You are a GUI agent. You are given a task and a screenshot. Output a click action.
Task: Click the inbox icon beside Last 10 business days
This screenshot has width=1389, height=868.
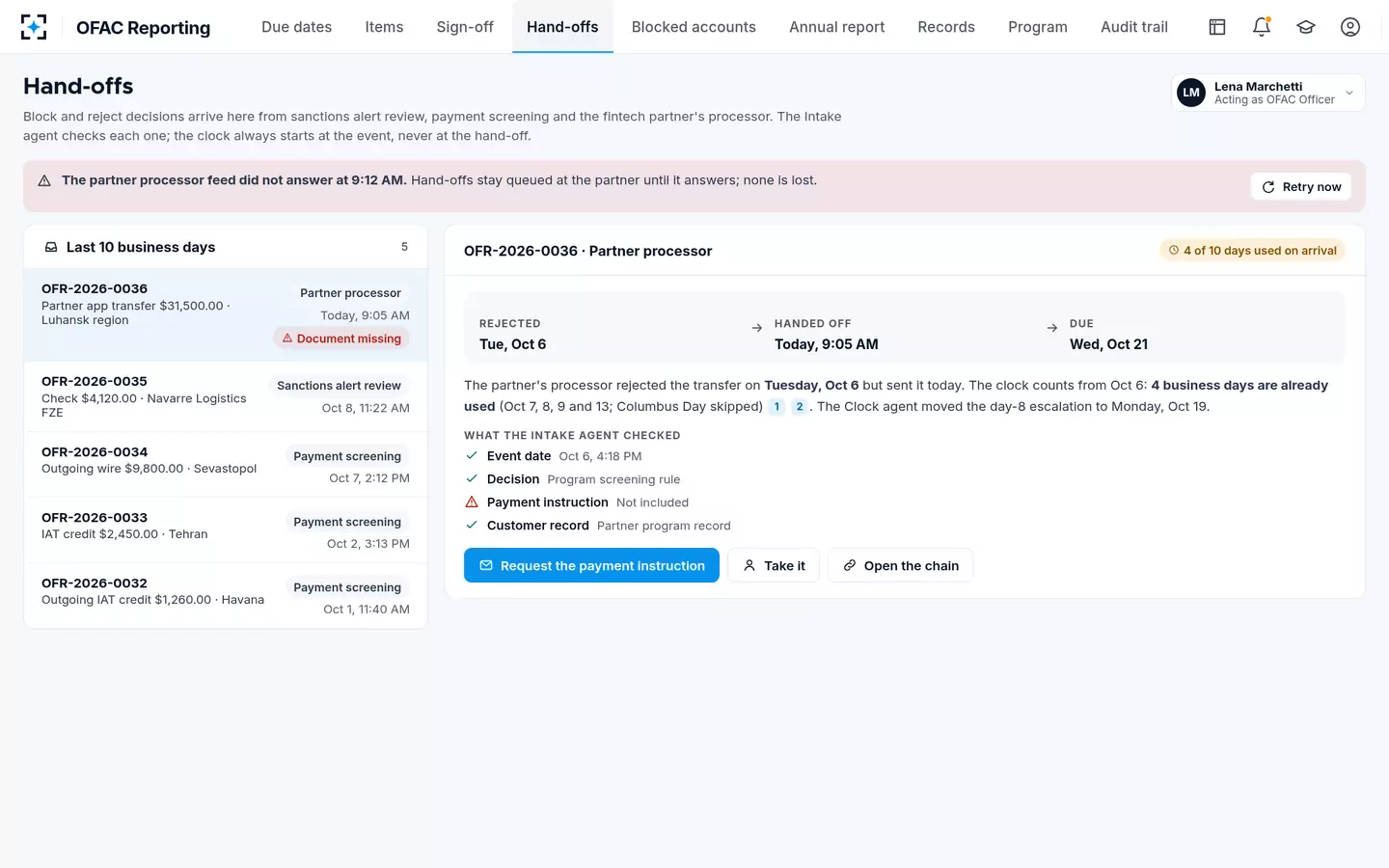51,248
